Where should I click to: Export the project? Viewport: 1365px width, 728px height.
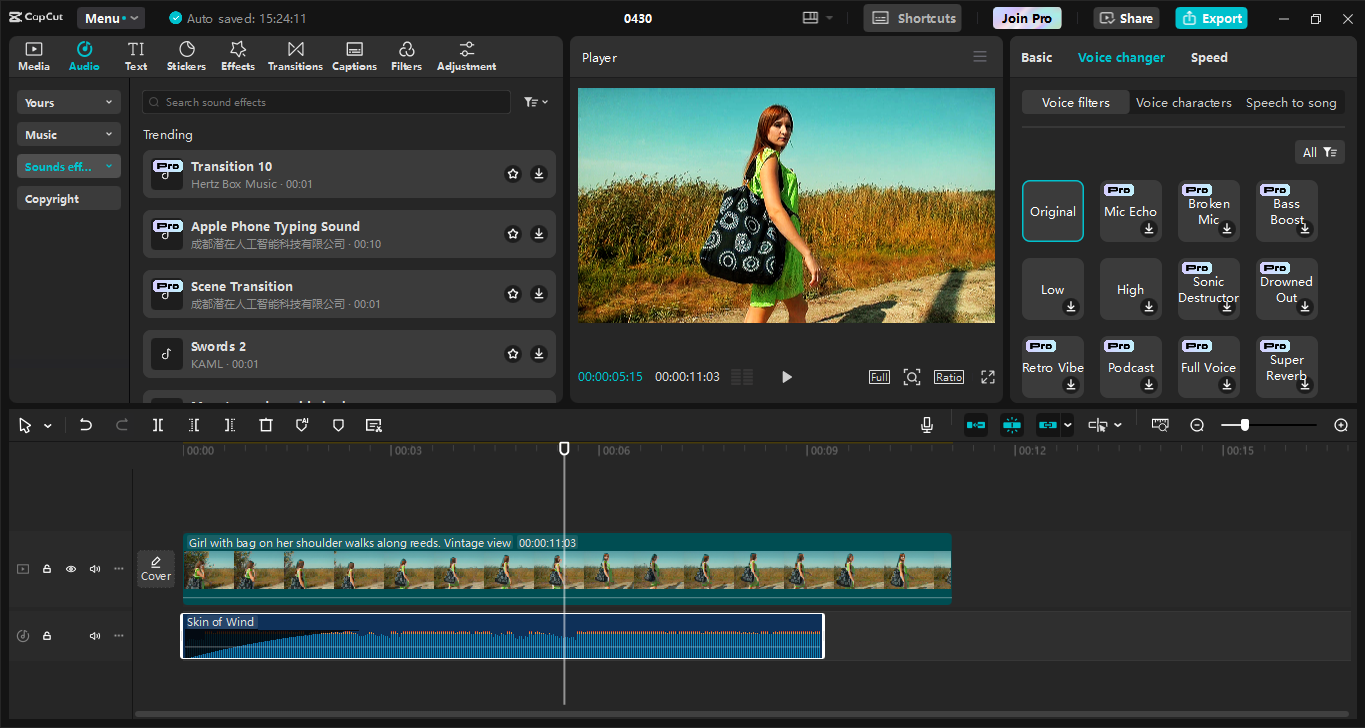coord(1211,17)
